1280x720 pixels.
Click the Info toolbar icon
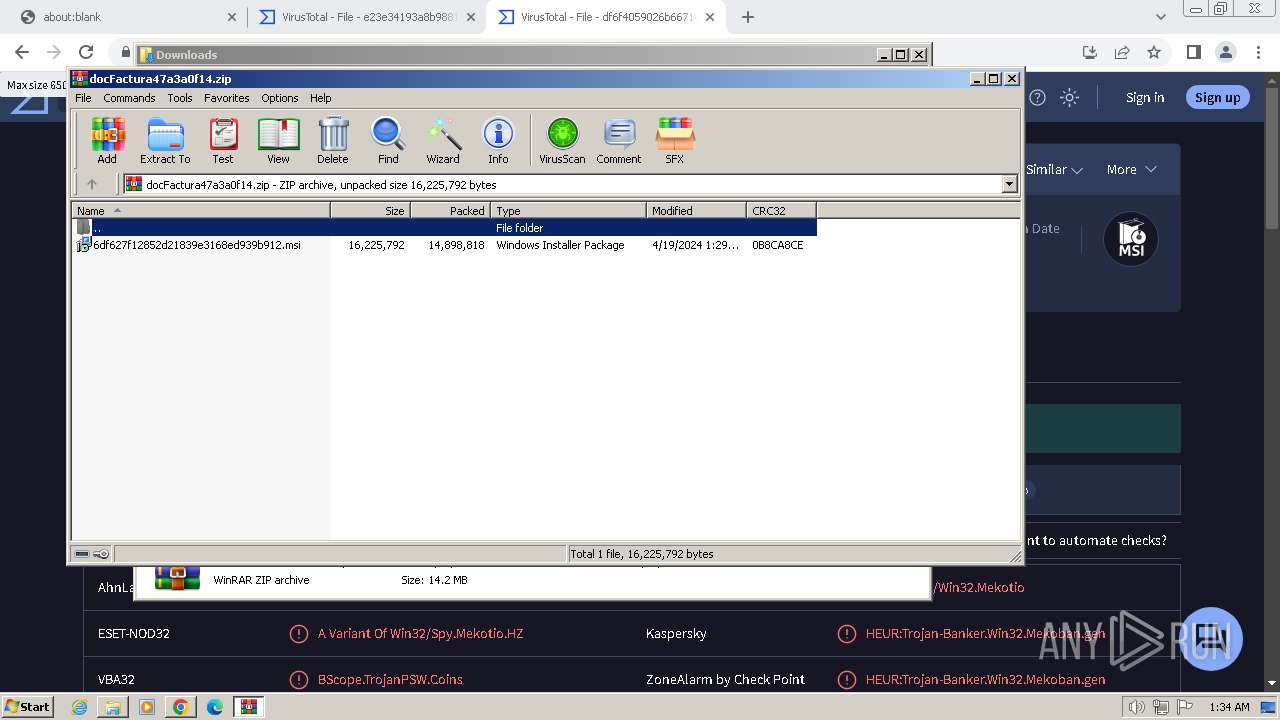[498, 140]
